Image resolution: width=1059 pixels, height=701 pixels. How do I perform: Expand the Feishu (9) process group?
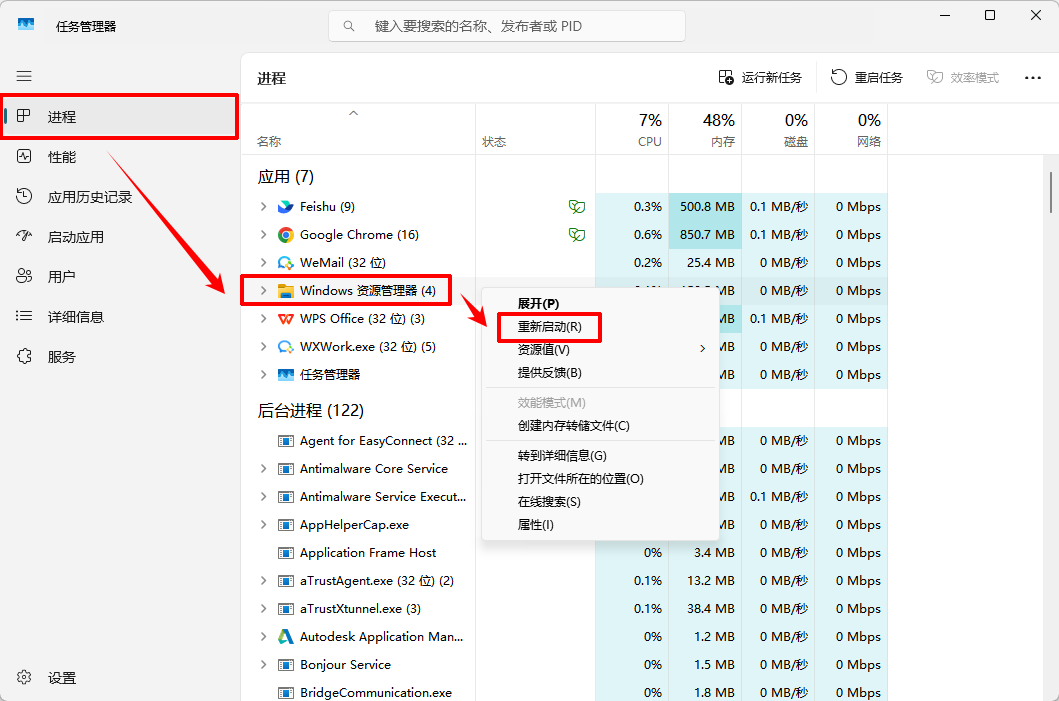click(x=263, y=207)
